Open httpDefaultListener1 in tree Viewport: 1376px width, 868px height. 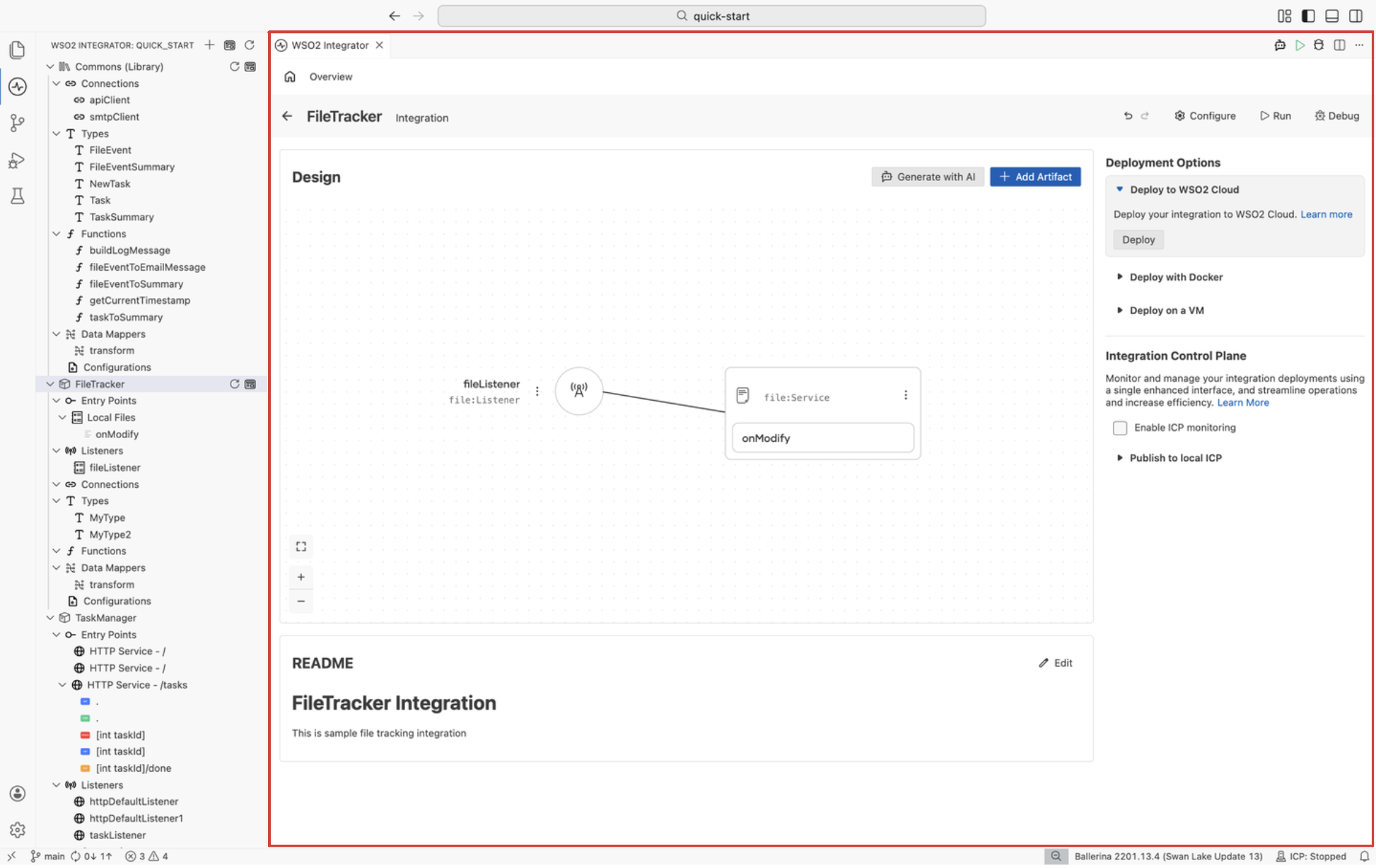136,819
